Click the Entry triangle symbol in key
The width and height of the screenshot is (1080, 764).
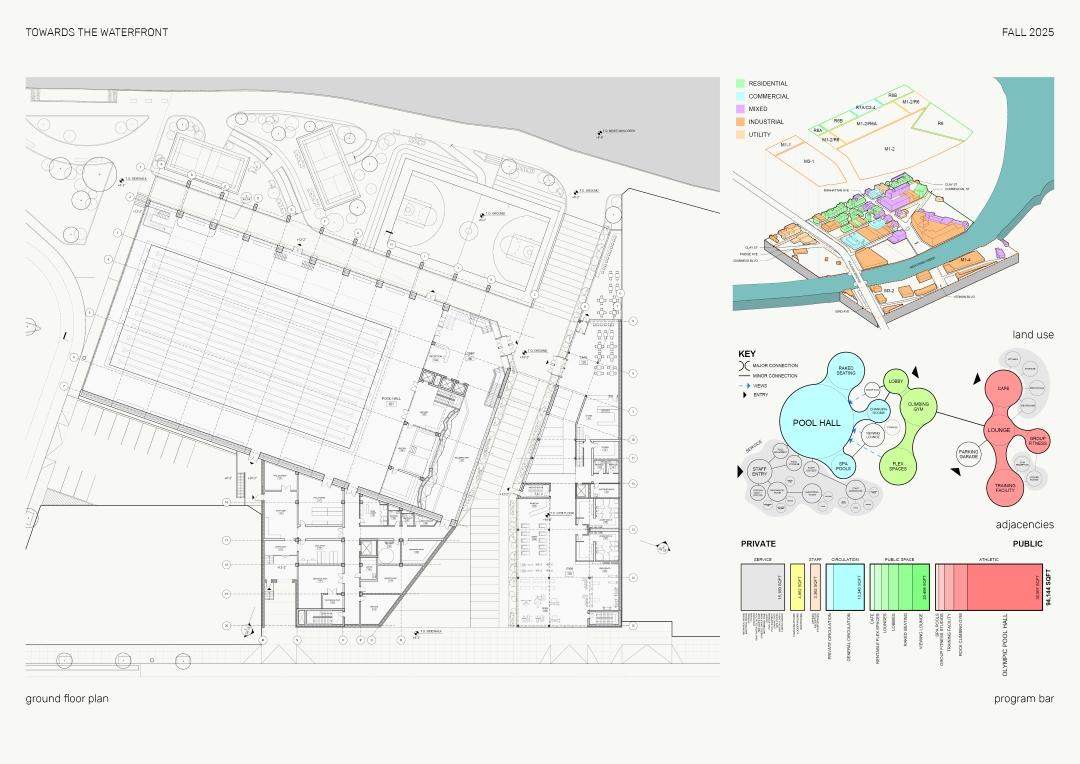(x=744, y=396)
